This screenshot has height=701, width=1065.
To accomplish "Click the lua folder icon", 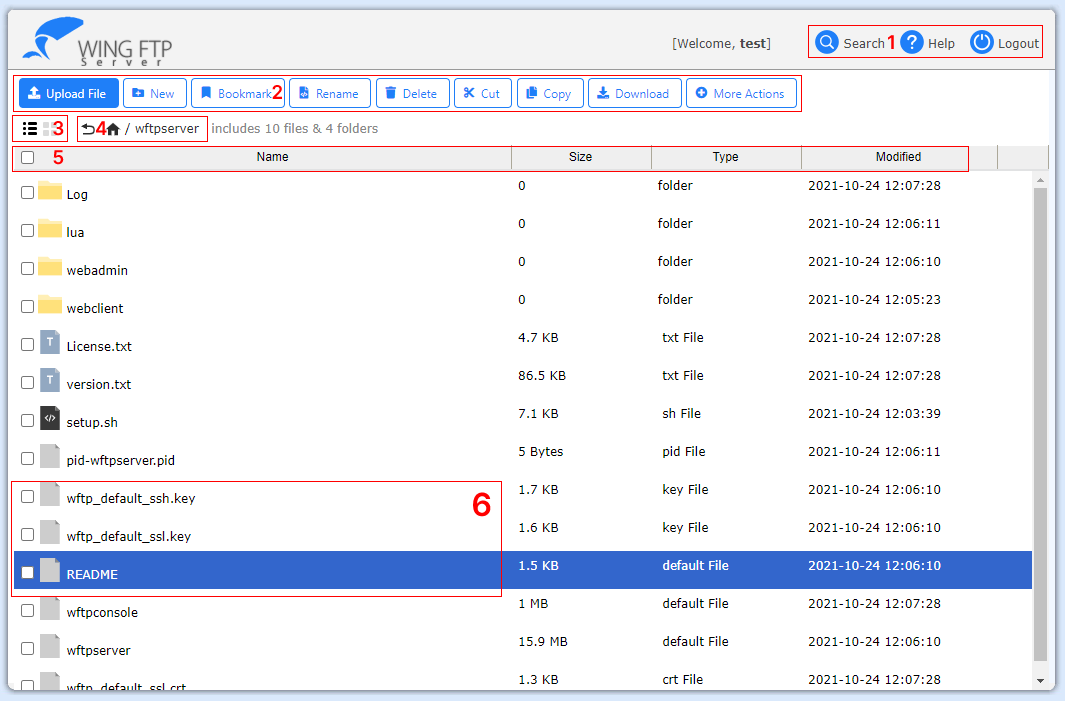I will coord(50,229).
